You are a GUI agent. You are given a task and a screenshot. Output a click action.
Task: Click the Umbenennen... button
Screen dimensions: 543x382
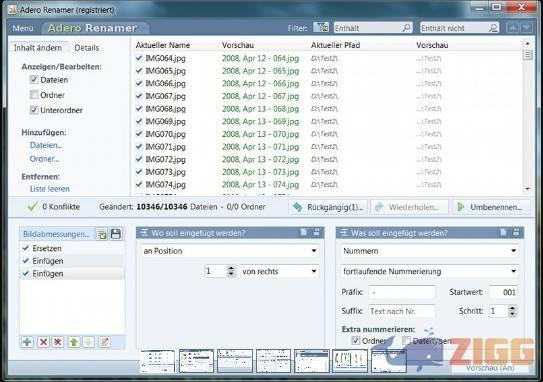point(491,207)
